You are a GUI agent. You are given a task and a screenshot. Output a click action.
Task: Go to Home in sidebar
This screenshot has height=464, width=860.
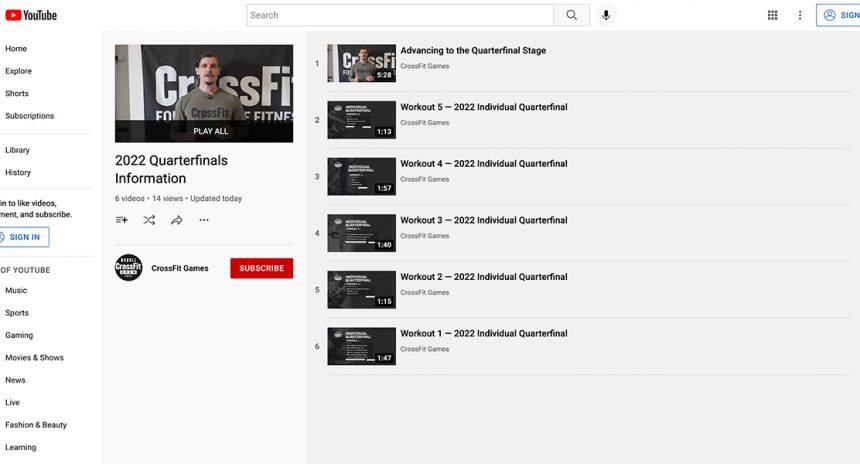16,49
